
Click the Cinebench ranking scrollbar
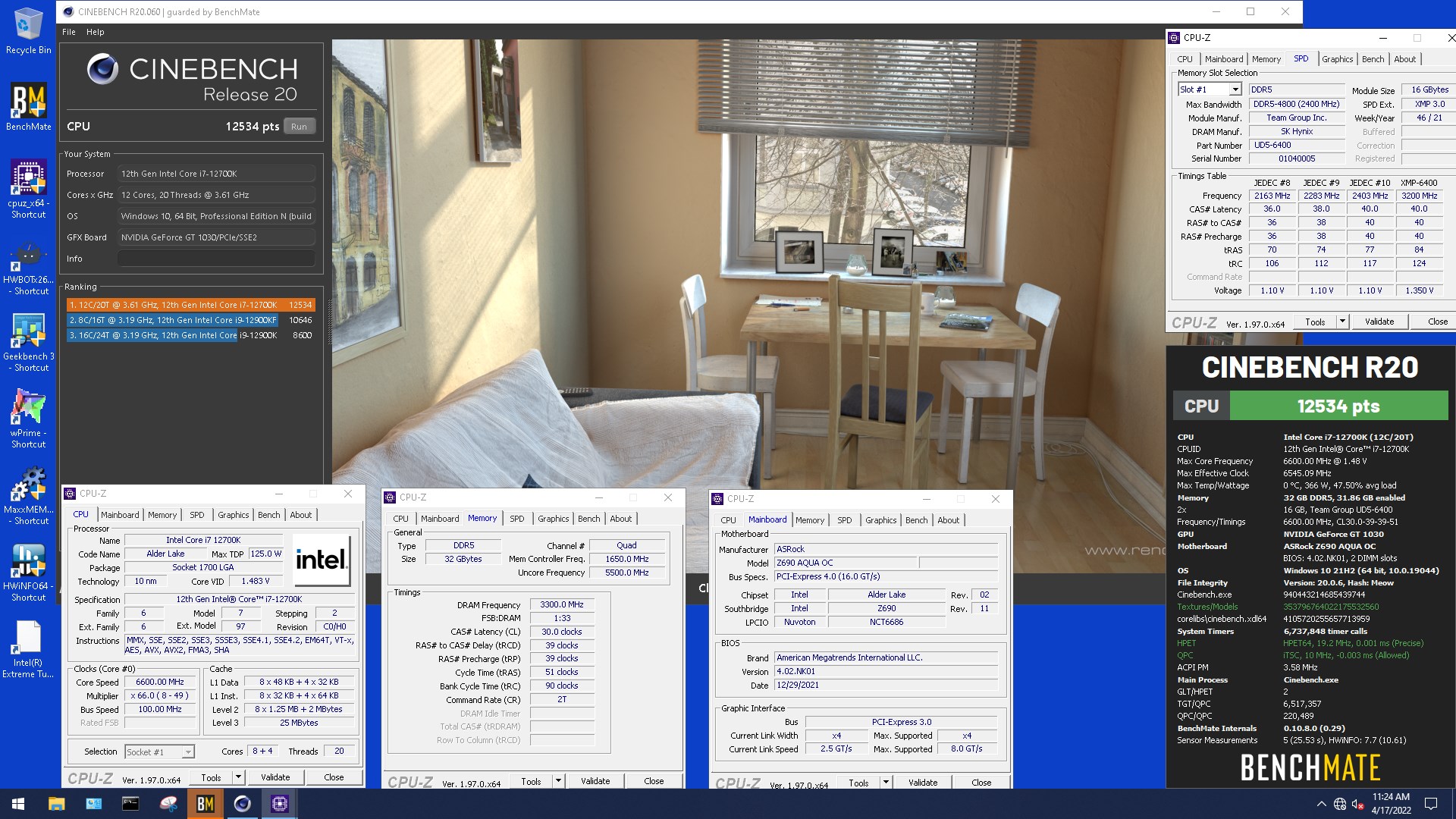point(330,322)
